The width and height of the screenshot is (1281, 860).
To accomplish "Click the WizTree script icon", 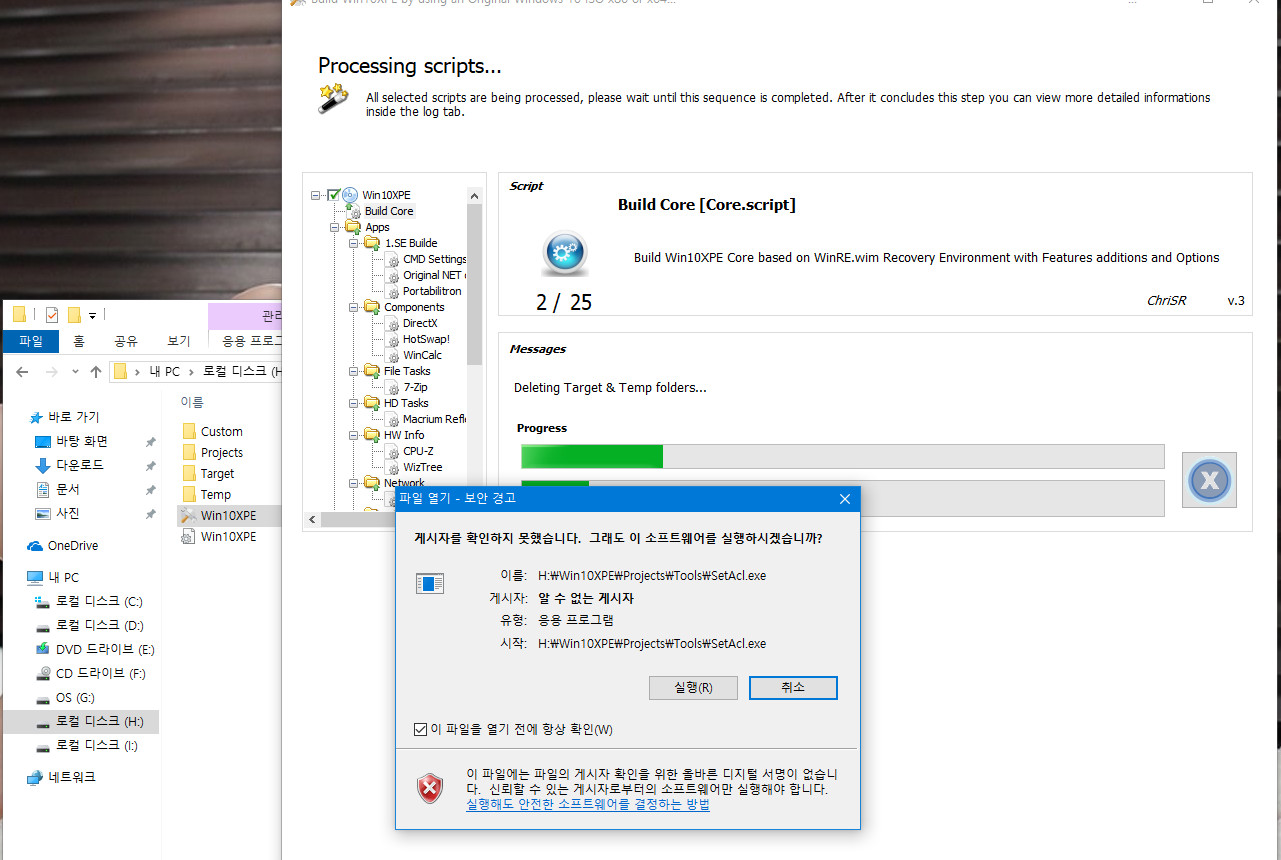I will (x=393, y=467).
